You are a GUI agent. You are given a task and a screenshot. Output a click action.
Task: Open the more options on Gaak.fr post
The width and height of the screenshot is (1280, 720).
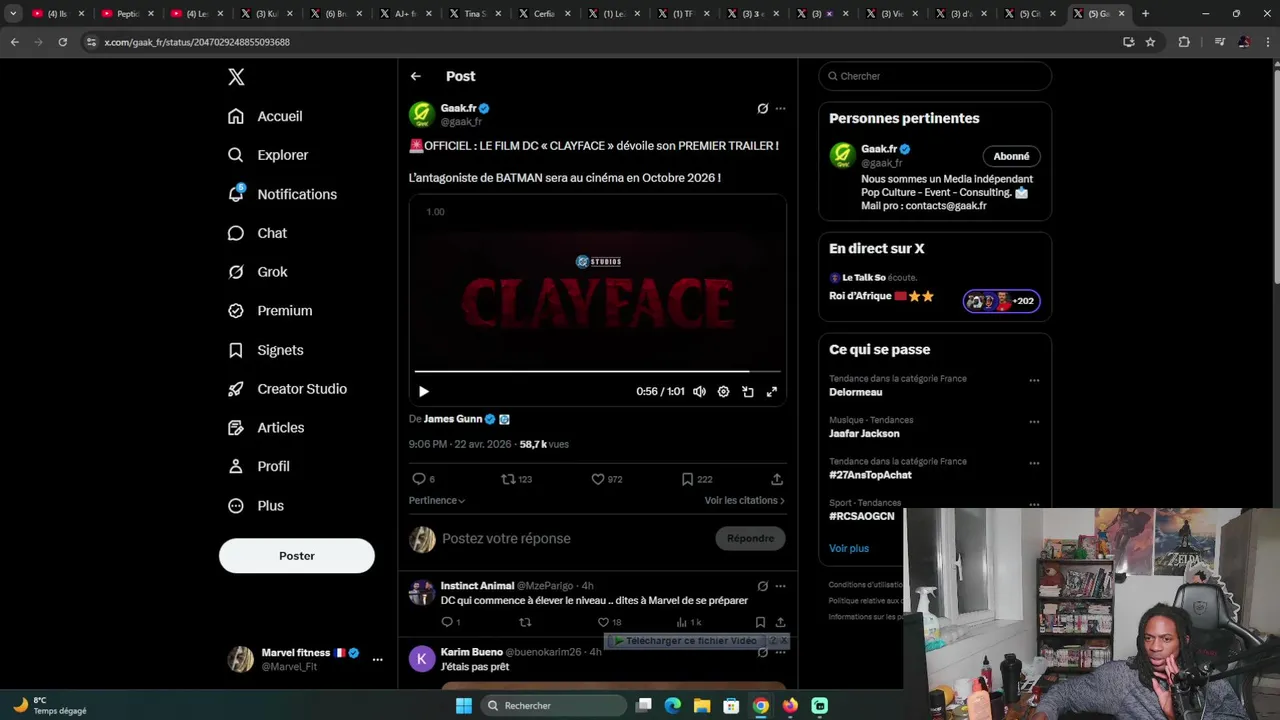click(x=781, y=108)
